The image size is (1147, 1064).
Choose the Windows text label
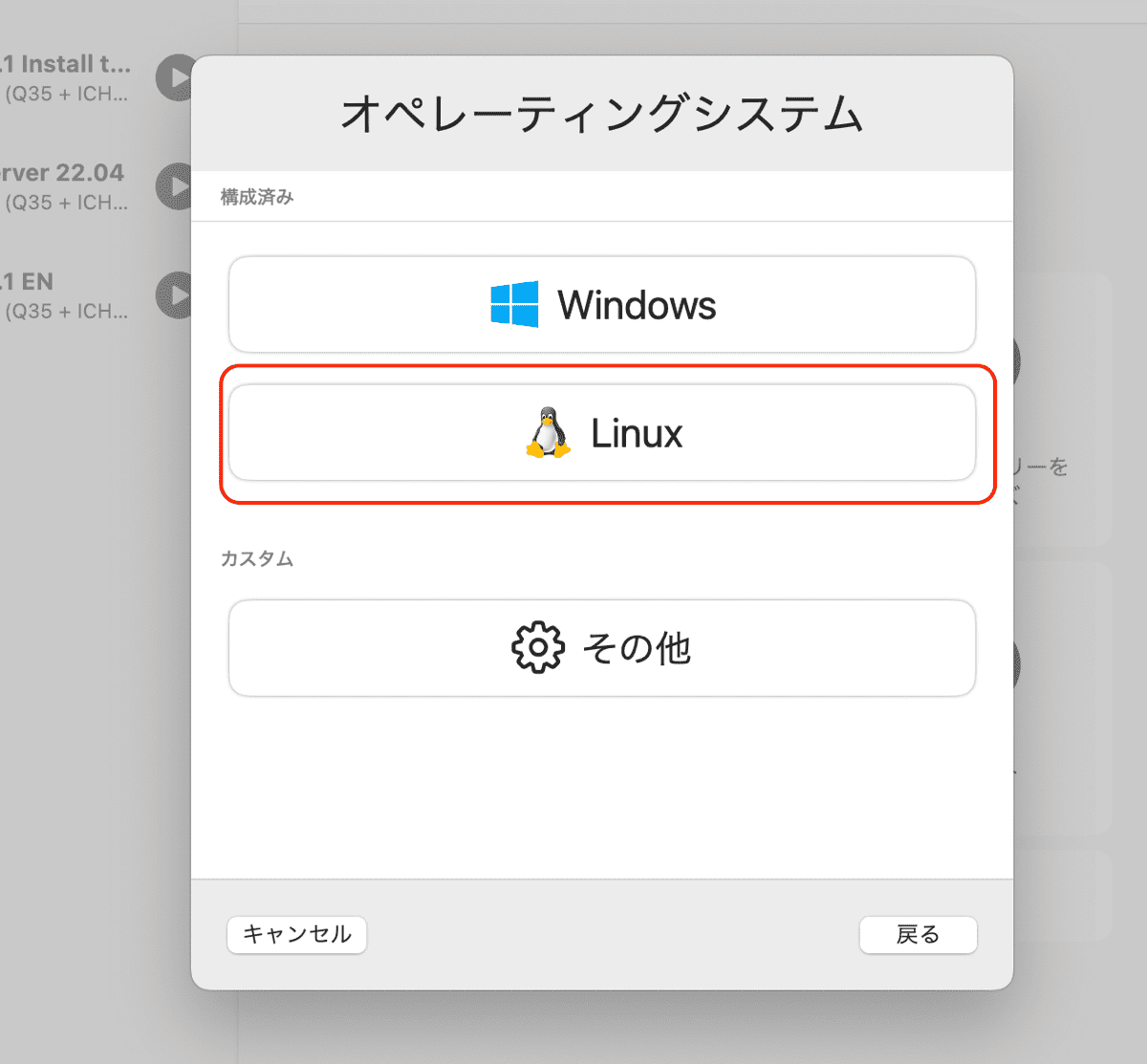pos(637,306)
